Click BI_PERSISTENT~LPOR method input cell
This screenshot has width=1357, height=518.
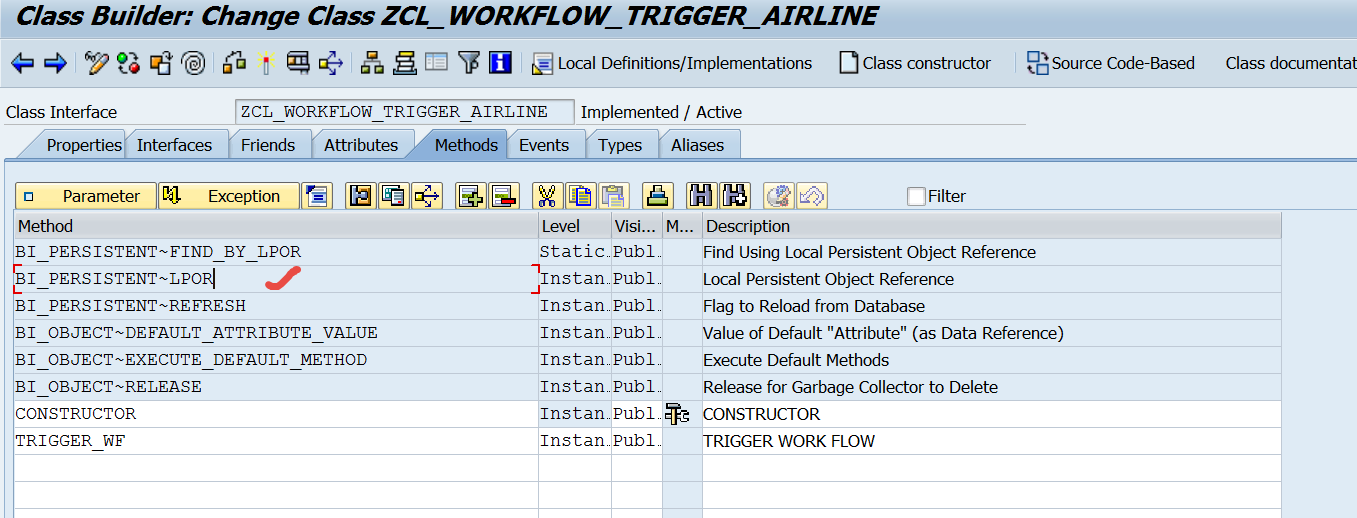(x=276, y=279)
